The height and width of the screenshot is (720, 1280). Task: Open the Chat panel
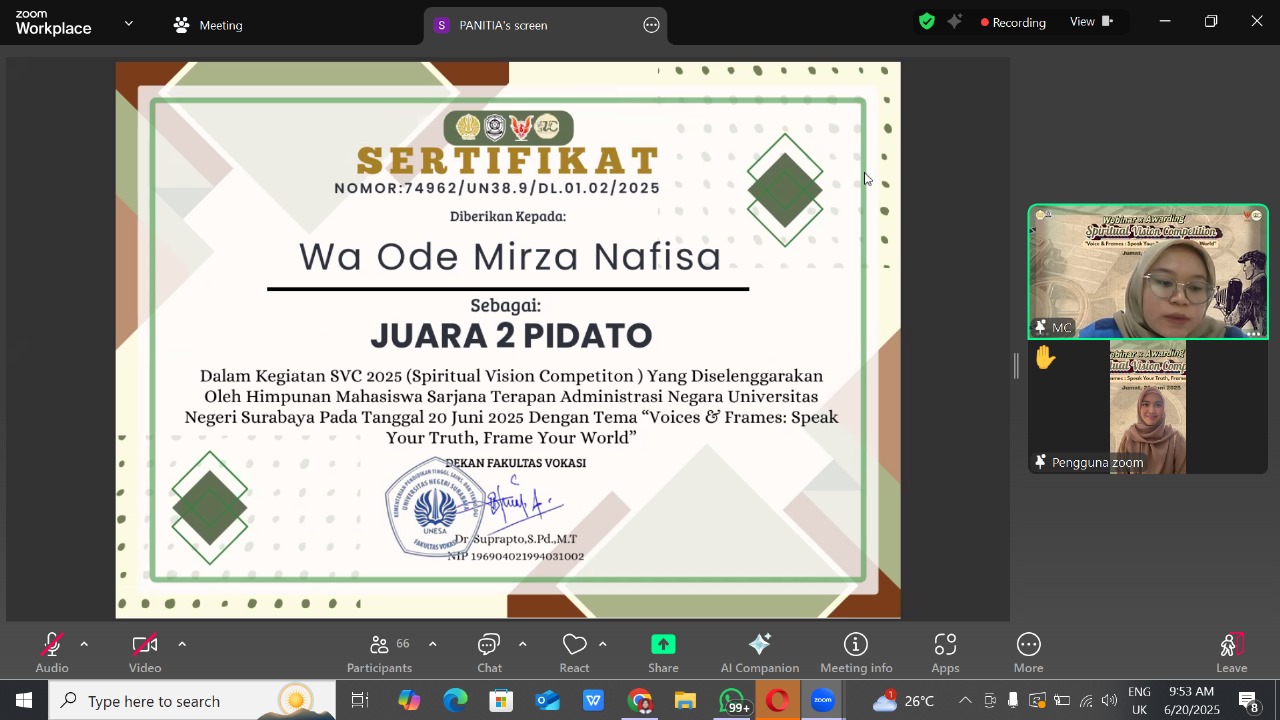489,653
